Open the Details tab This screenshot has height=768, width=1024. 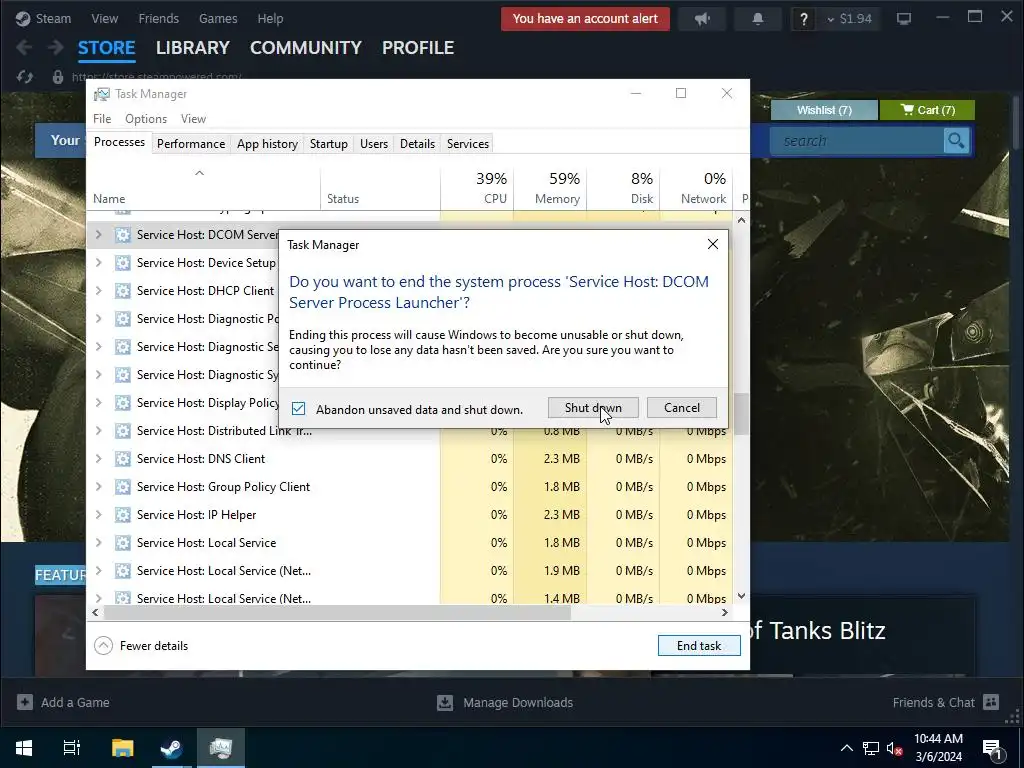(417, 144)
